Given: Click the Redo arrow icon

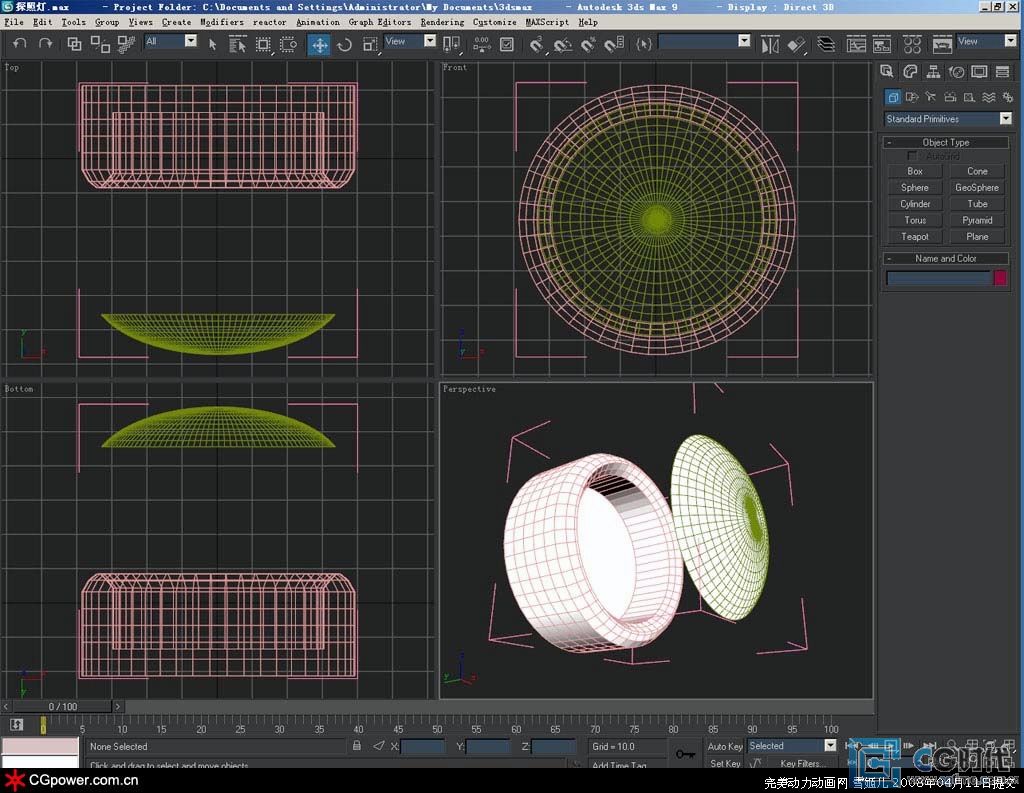Looking at the screenshot, I should point(45,44).
